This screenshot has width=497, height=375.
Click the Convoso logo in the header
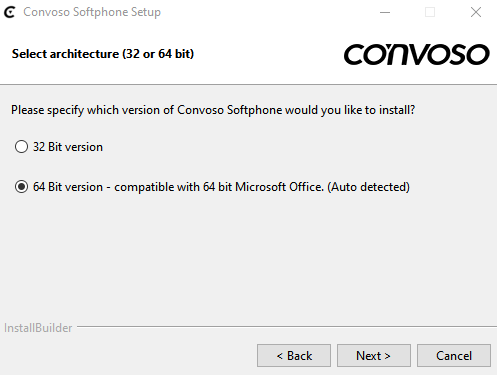417,54
